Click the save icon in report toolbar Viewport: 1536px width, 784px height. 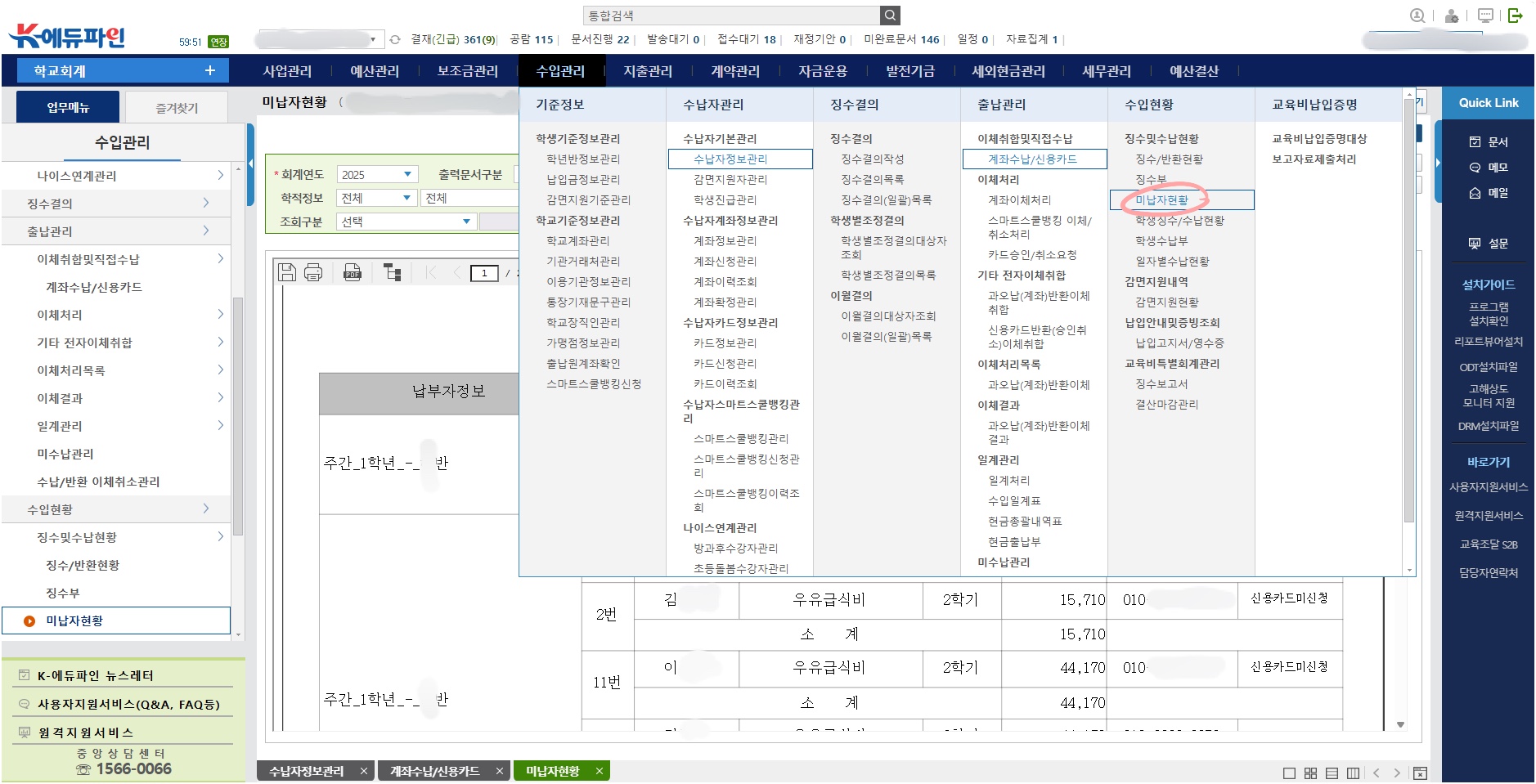click(x=287, y=272)
